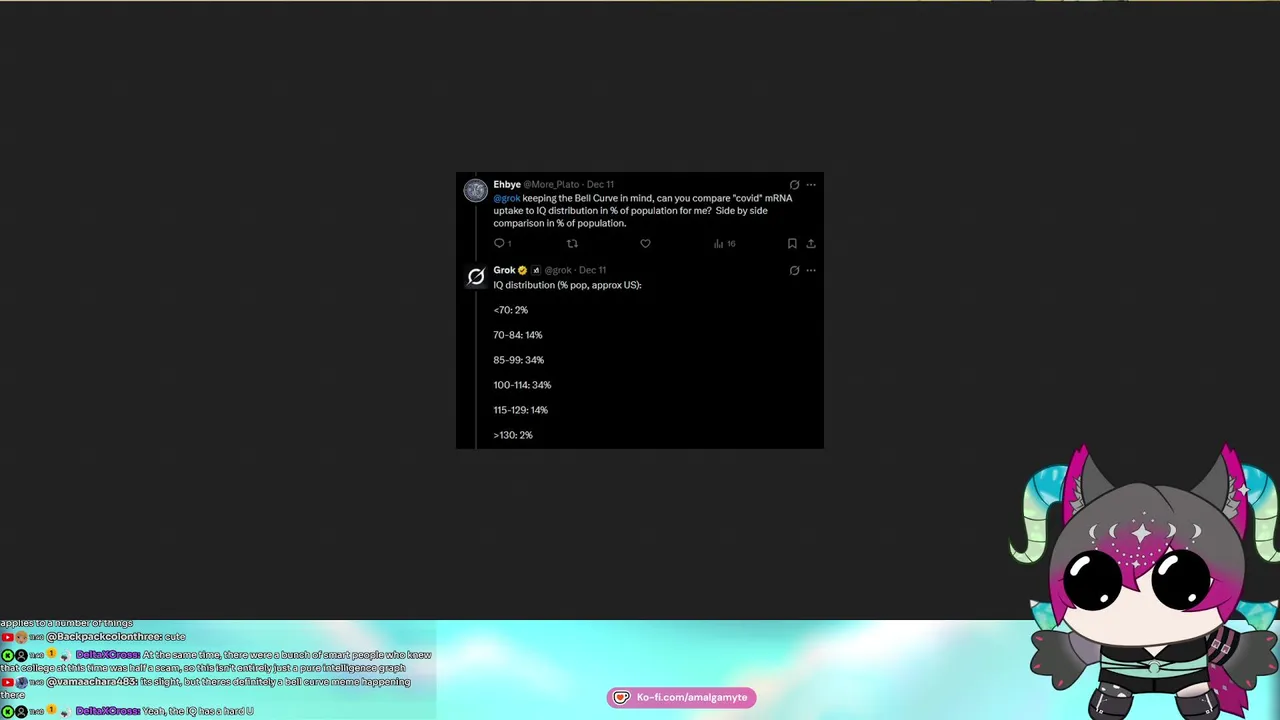
Task: Click the @Backpackcolonthree username in chat
Action: point(103,637)
